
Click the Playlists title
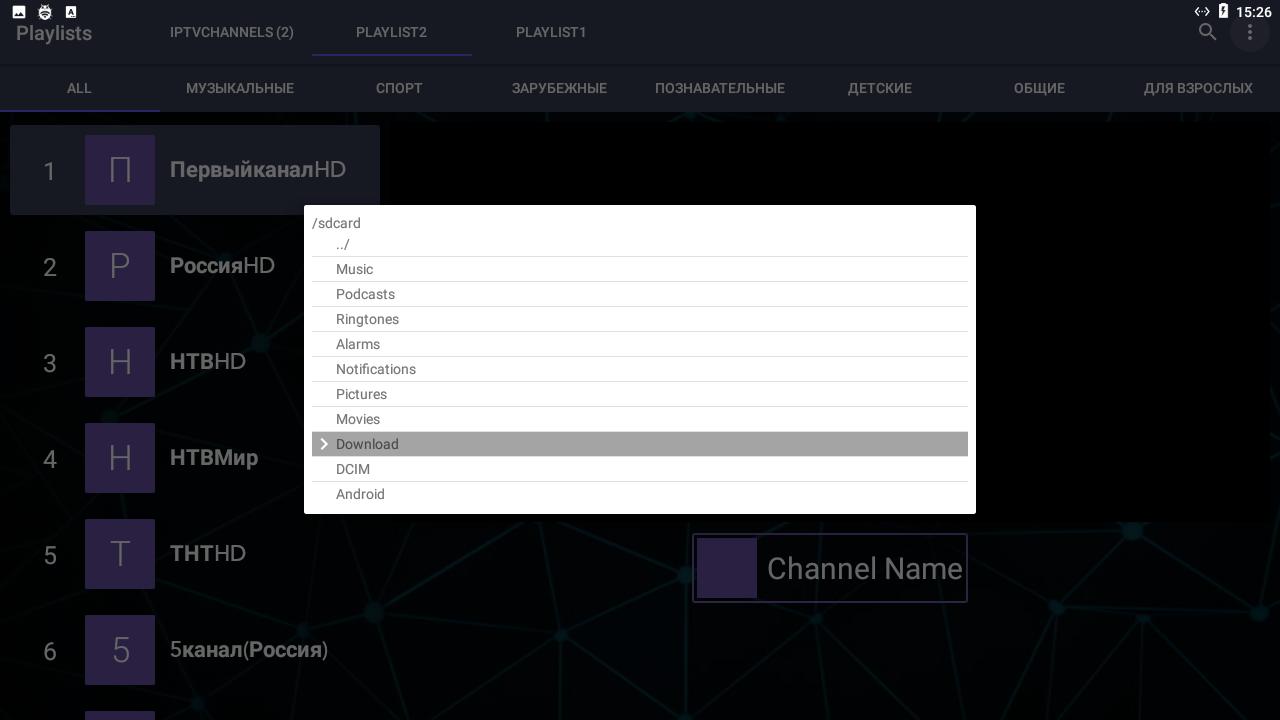54,33
